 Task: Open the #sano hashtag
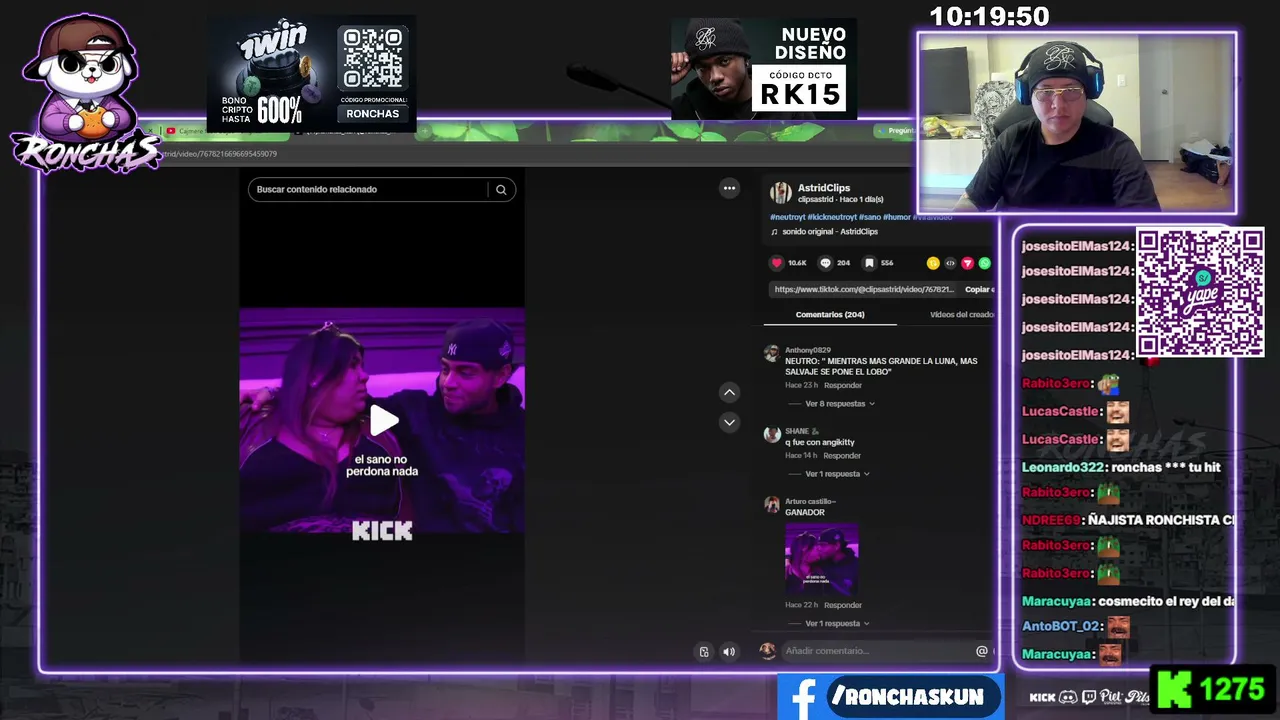tap(869, 217)
